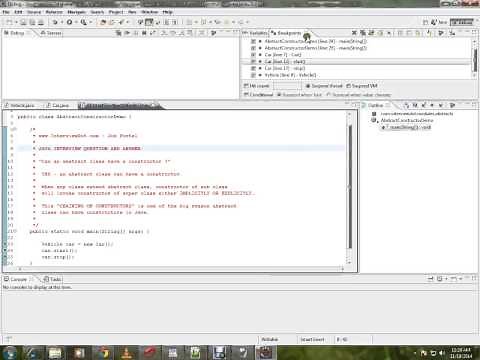The image size is (480, 360).
Task: Select the Debug perspective button
Action: pos(462,22)
